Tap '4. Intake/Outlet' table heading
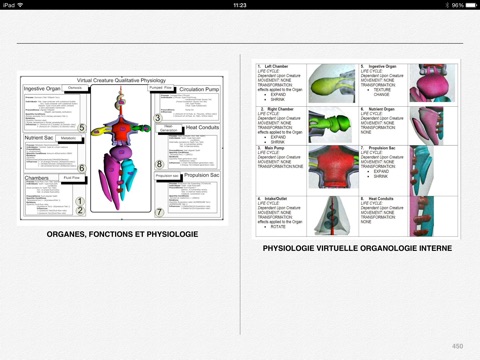 coord(273,199)
